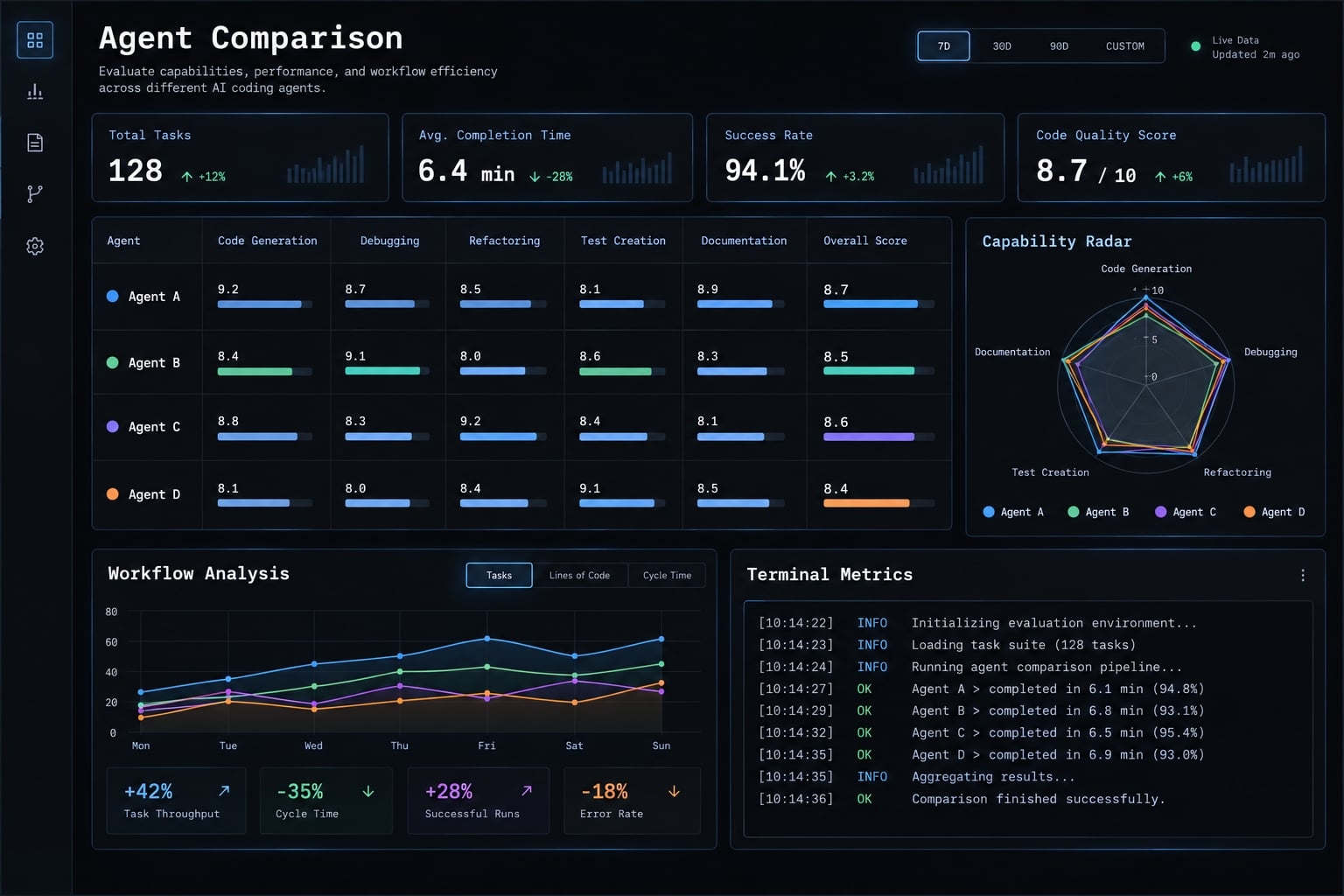Viewport: 1344px width, 896px height.
Task: Click the Task Throughput up-right arrow icon
Action: pyautogui.click(x=224, y=791)
